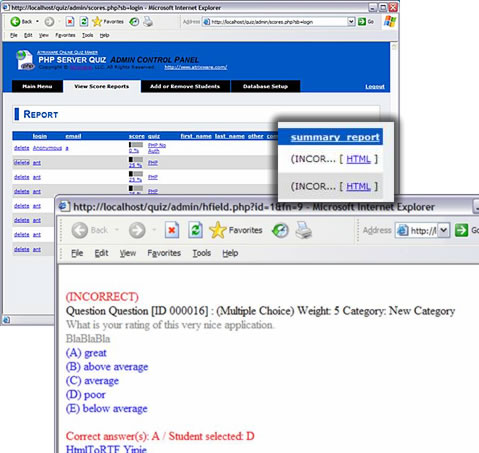Open File menu in scores.php window

point(14,35)
